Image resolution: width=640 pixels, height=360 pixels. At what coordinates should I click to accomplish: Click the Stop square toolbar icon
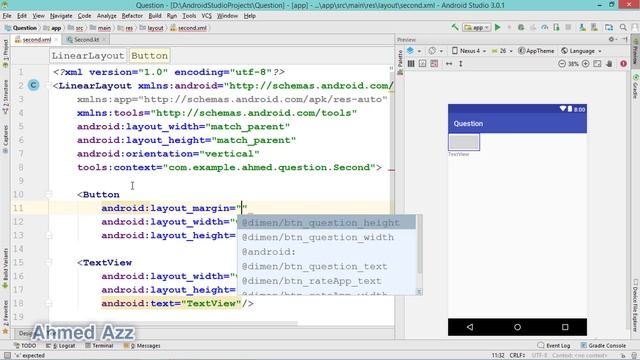pyautogui.click(x=568, y=27)
